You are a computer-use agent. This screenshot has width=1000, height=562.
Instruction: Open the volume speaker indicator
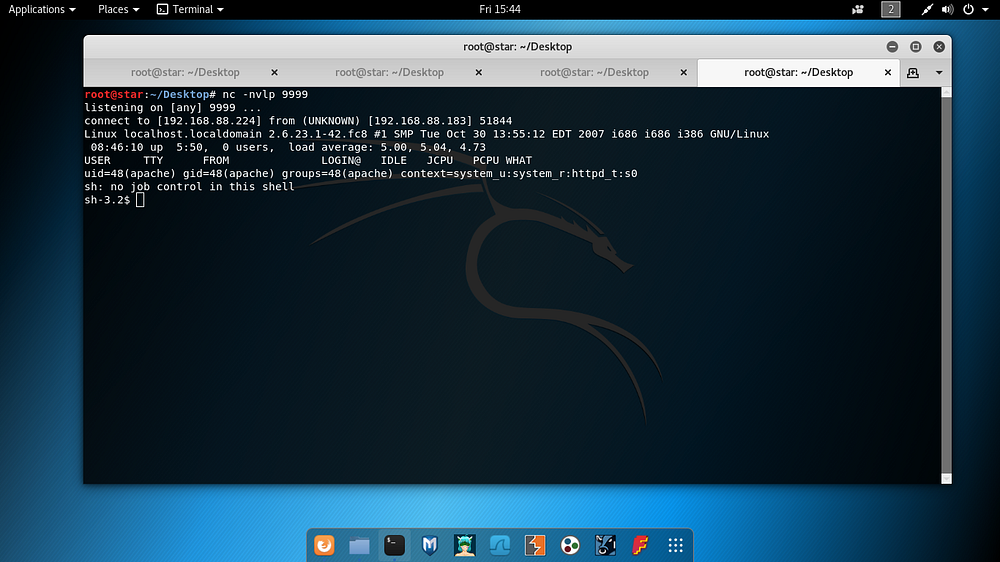948,9
